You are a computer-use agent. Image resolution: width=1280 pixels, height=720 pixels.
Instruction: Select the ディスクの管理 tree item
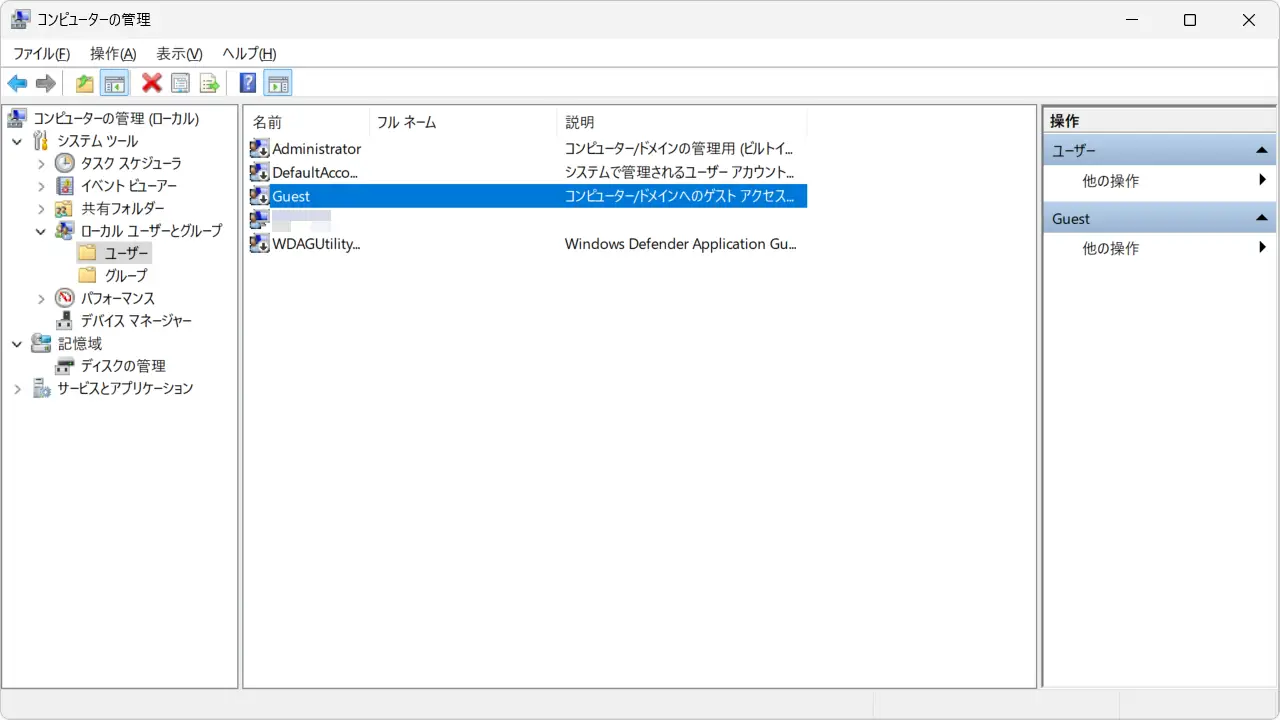click(x=123, y=366)
